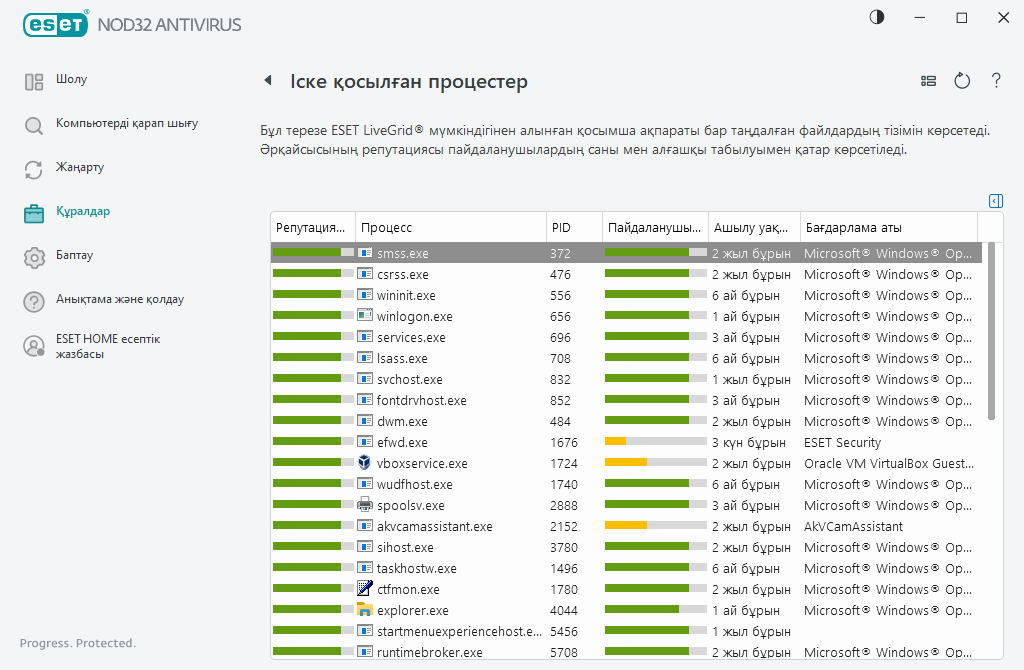Open the Шолу overview section
This screenshot has width=1024, height=670.
tap(71, 80)
